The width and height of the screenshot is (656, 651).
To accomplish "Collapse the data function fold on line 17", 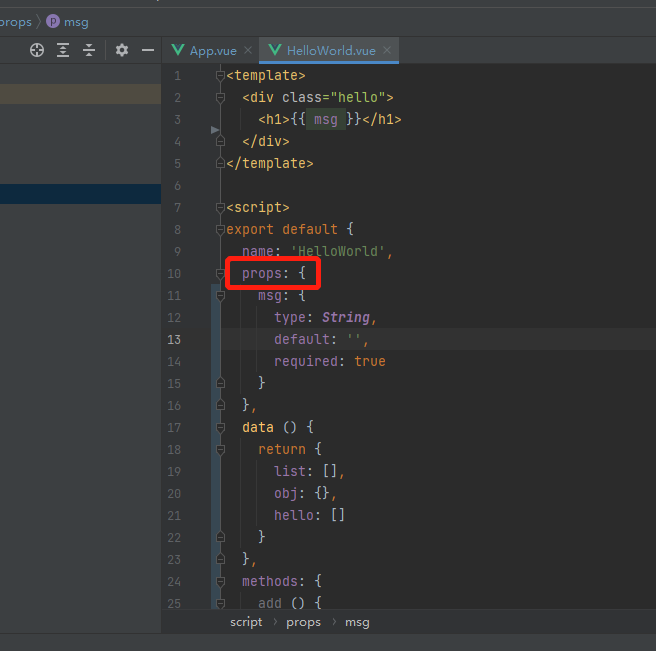I will (x=220, y=428).
